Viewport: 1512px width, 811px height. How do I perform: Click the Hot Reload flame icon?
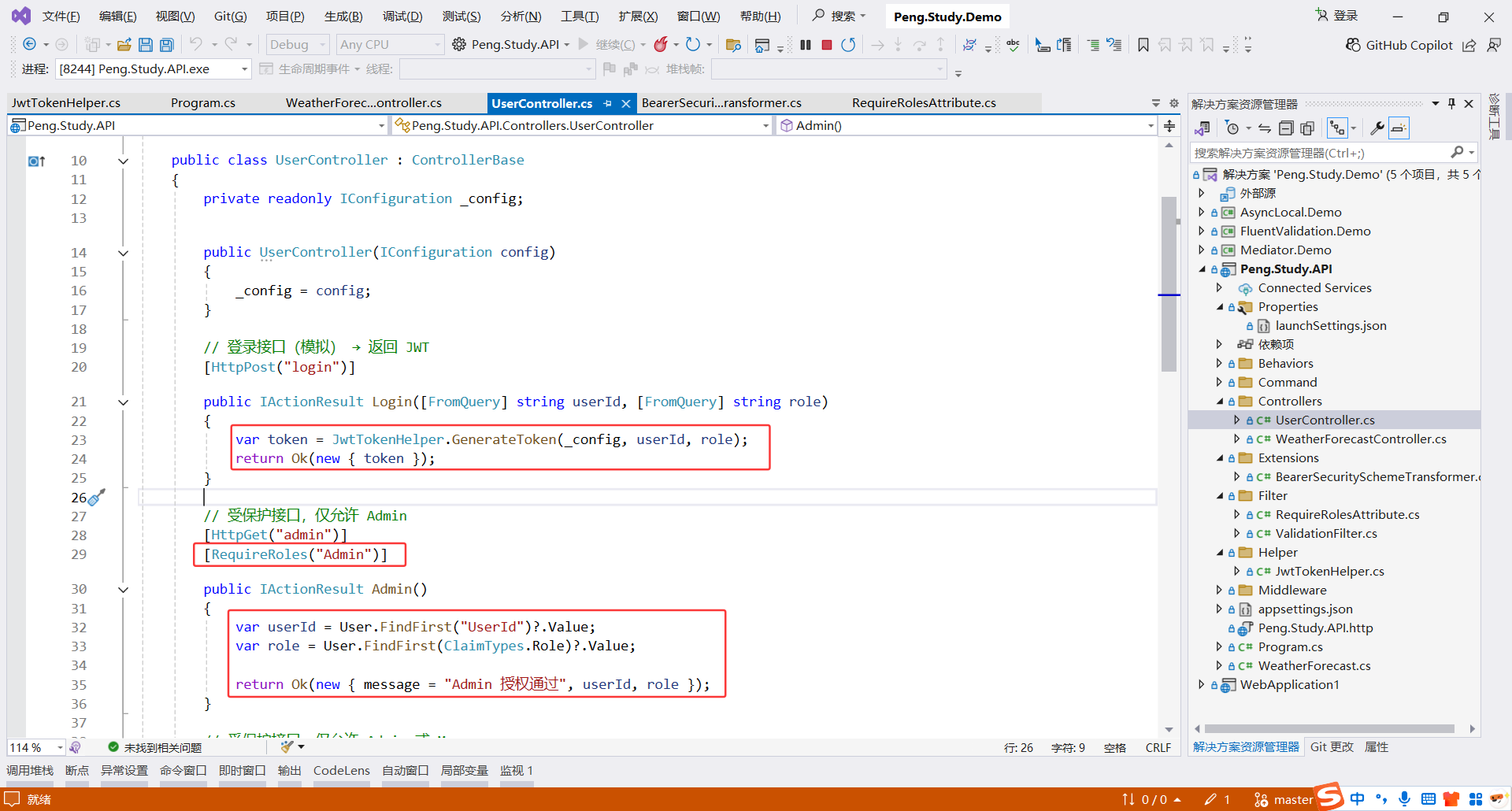pyautogui.click(x=661, y=45)
